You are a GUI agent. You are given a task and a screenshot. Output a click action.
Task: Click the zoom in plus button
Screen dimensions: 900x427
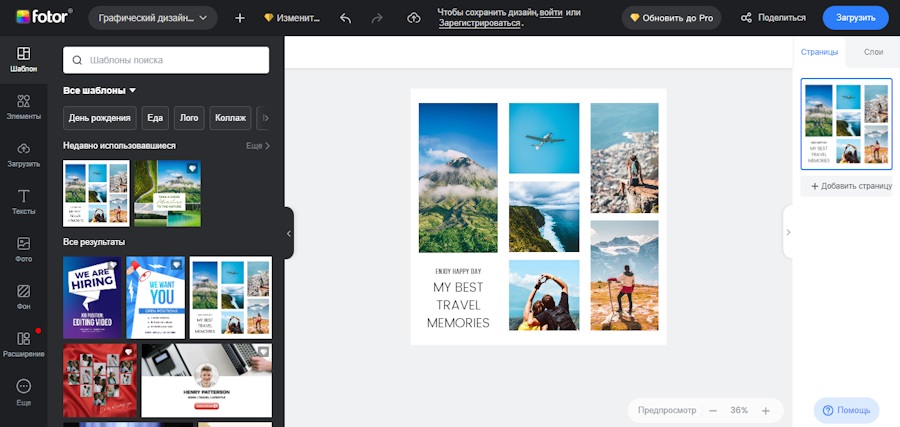(765, 411)
